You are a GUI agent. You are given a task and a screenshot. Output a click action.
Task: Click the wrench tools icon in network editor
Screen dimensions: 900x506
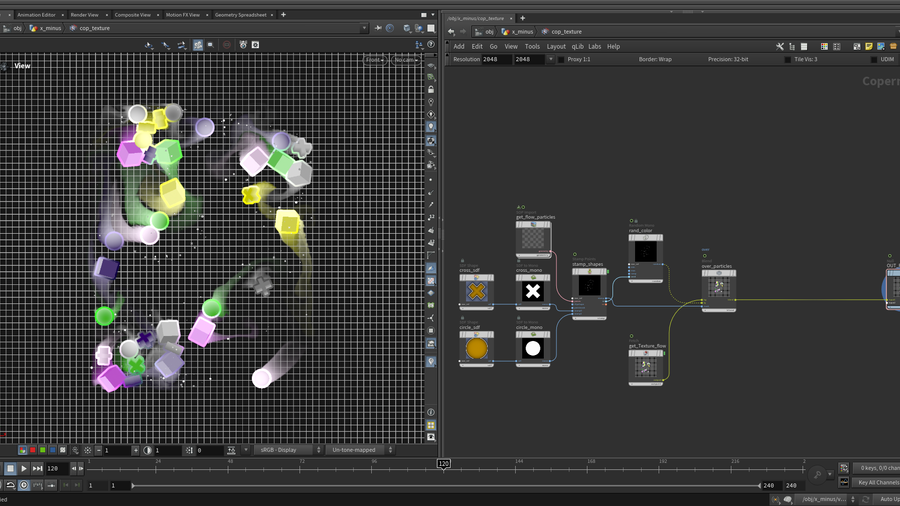pyautogui.click(x=780, y=46)
